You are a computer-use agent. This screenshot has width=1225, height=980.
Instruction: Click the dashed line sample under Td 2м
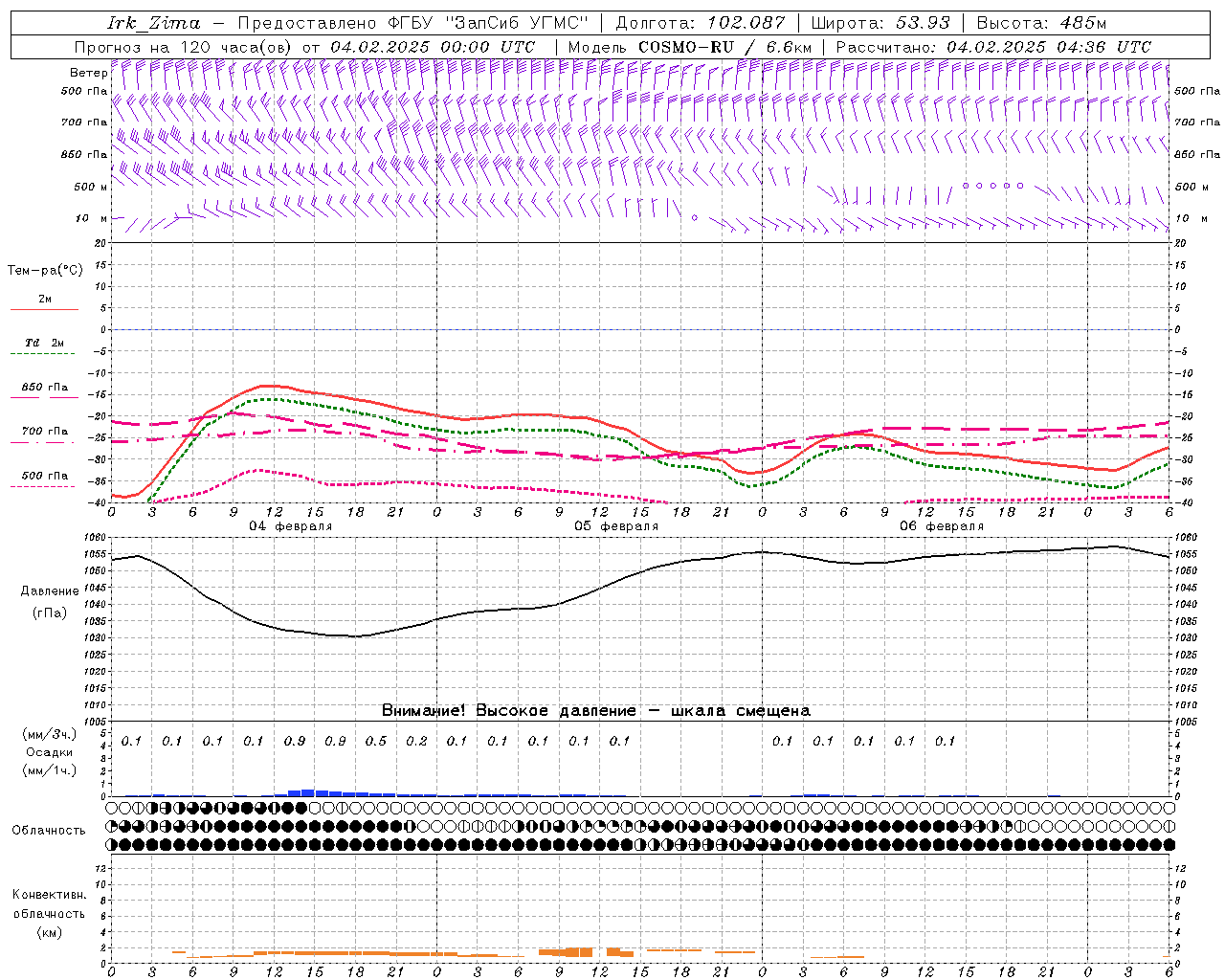[44, 354]
